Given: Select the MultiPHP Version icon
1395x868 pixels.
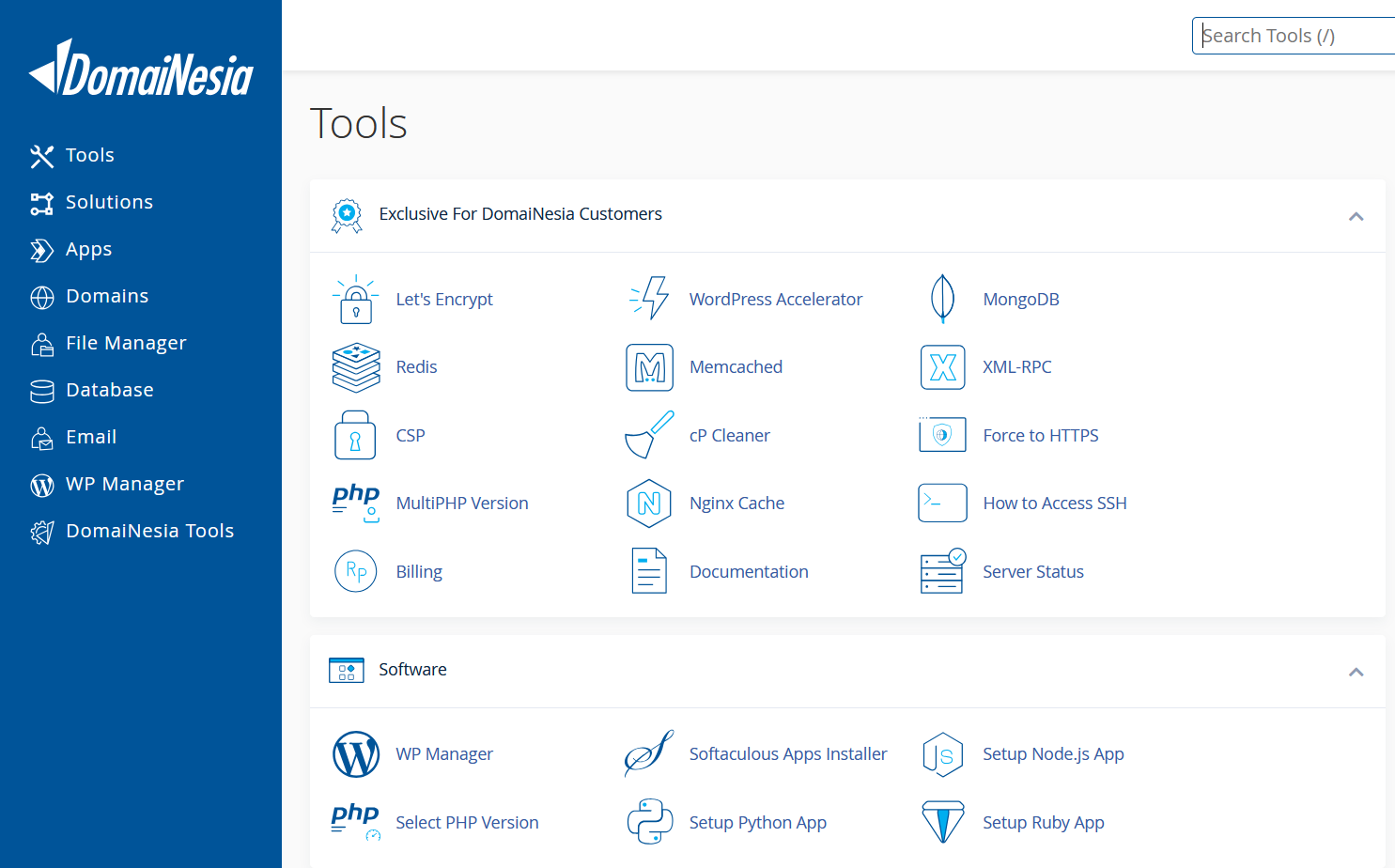Looking at the screenshot, I should [356, 503].
